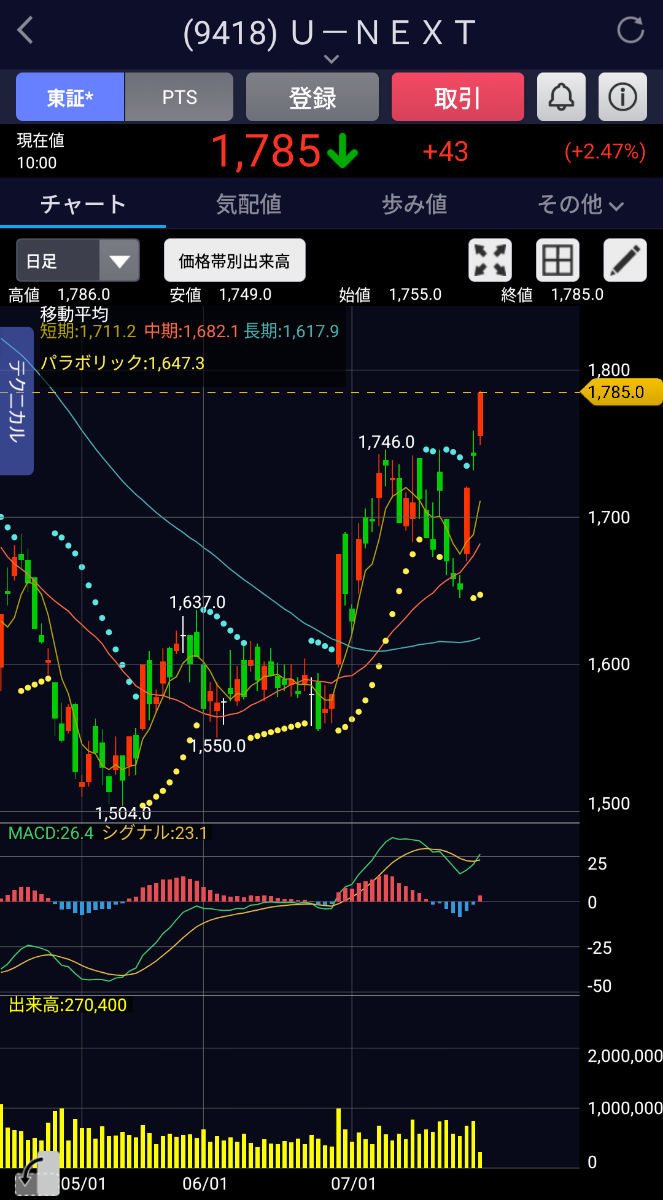
Task: Open the stock information icon
Action: (623, 97)
